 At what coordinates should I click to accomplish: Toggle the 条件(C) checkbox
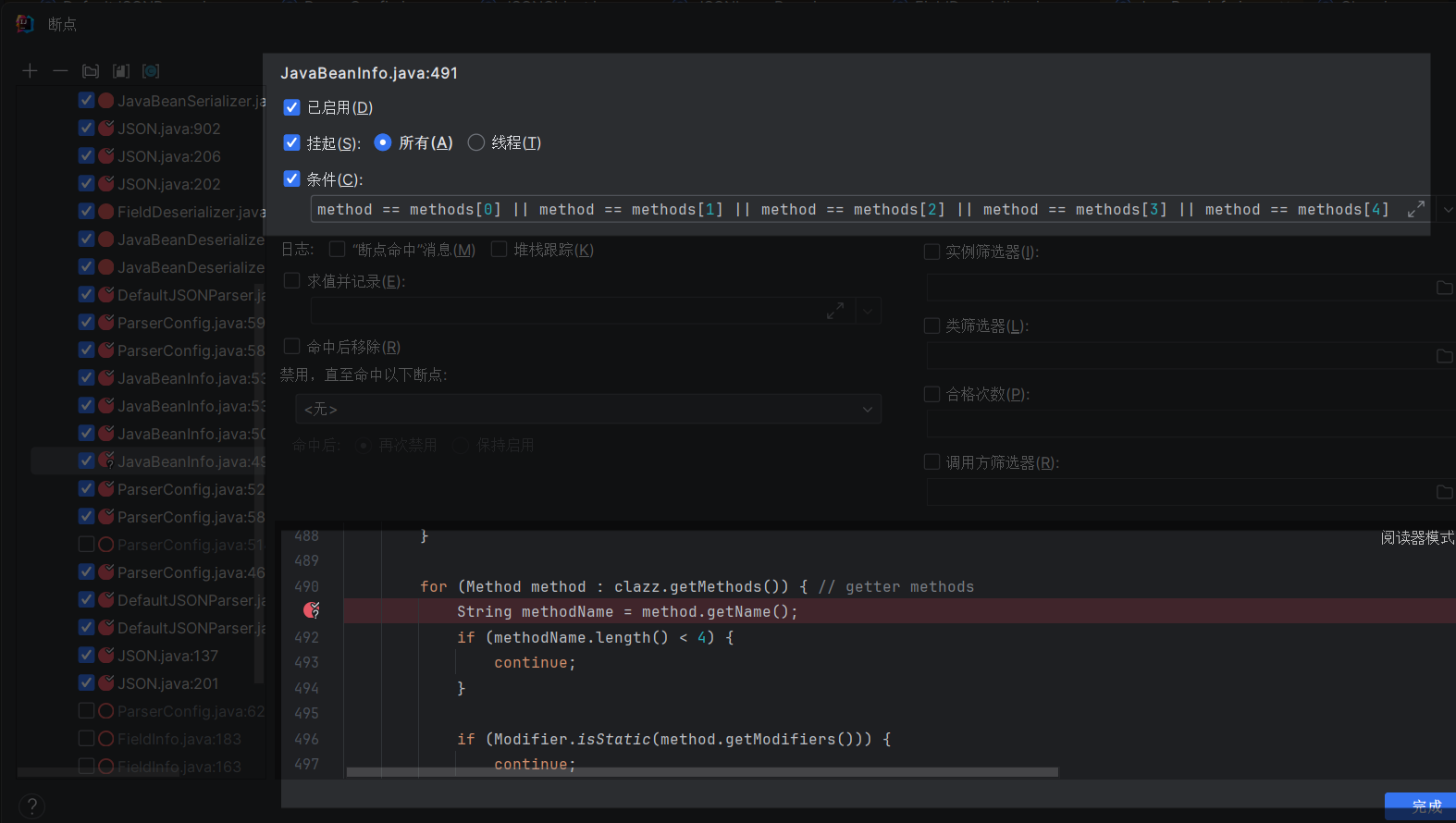click(x=291, y=178)
